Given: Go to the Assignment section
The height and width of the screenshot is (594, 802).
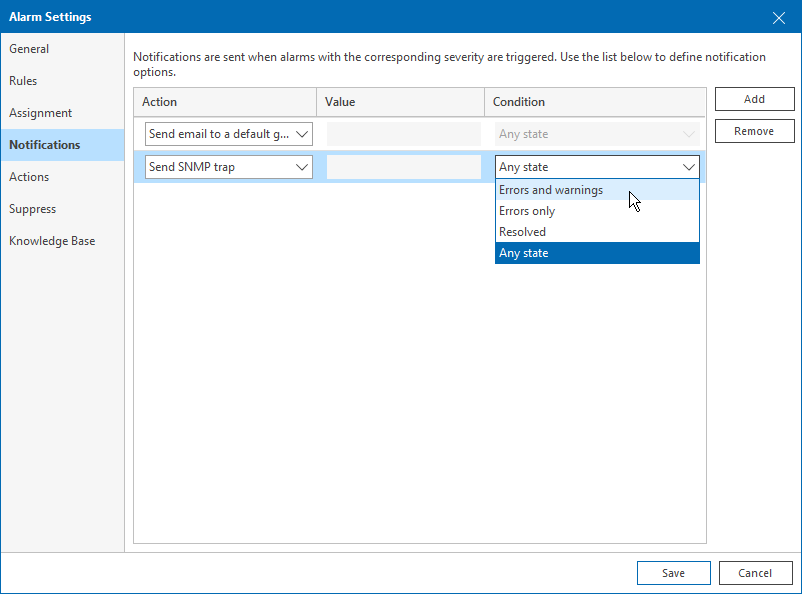Looking at the screenshot, I should pos(41,113).
